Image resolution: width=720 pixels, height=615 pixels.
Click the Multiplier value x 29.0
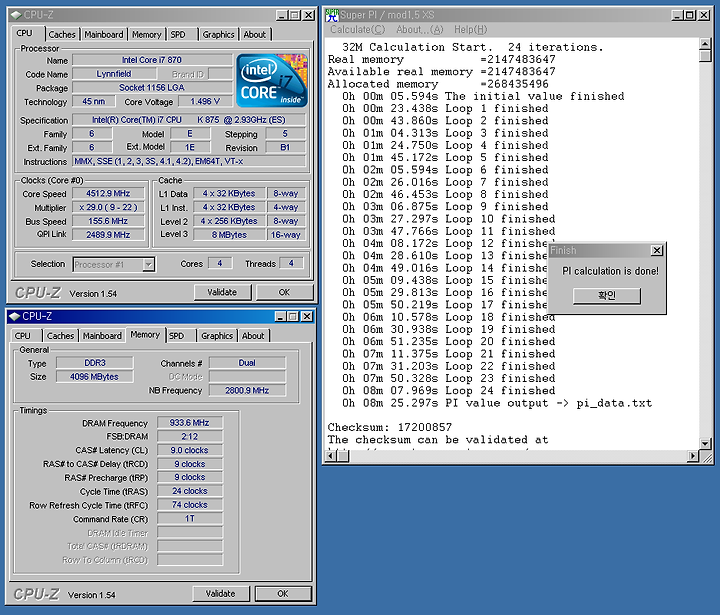click(x=108, y=207)
